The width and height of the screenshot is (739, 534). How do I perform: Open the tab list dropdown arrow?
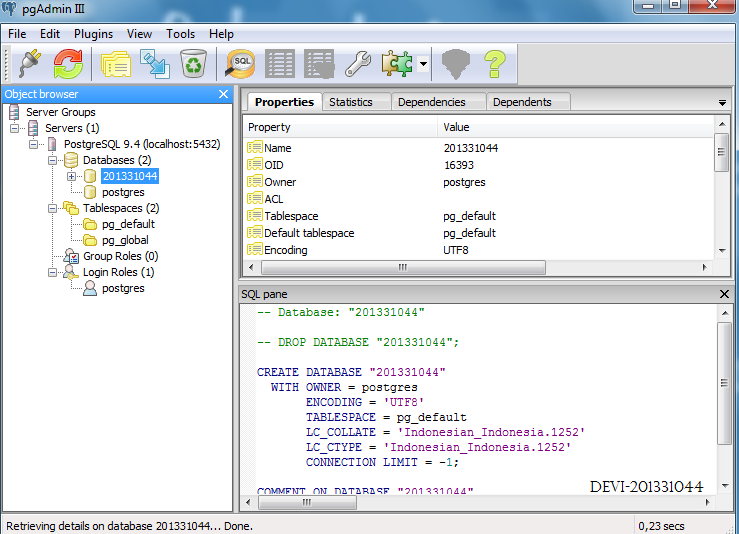[722, 103]
